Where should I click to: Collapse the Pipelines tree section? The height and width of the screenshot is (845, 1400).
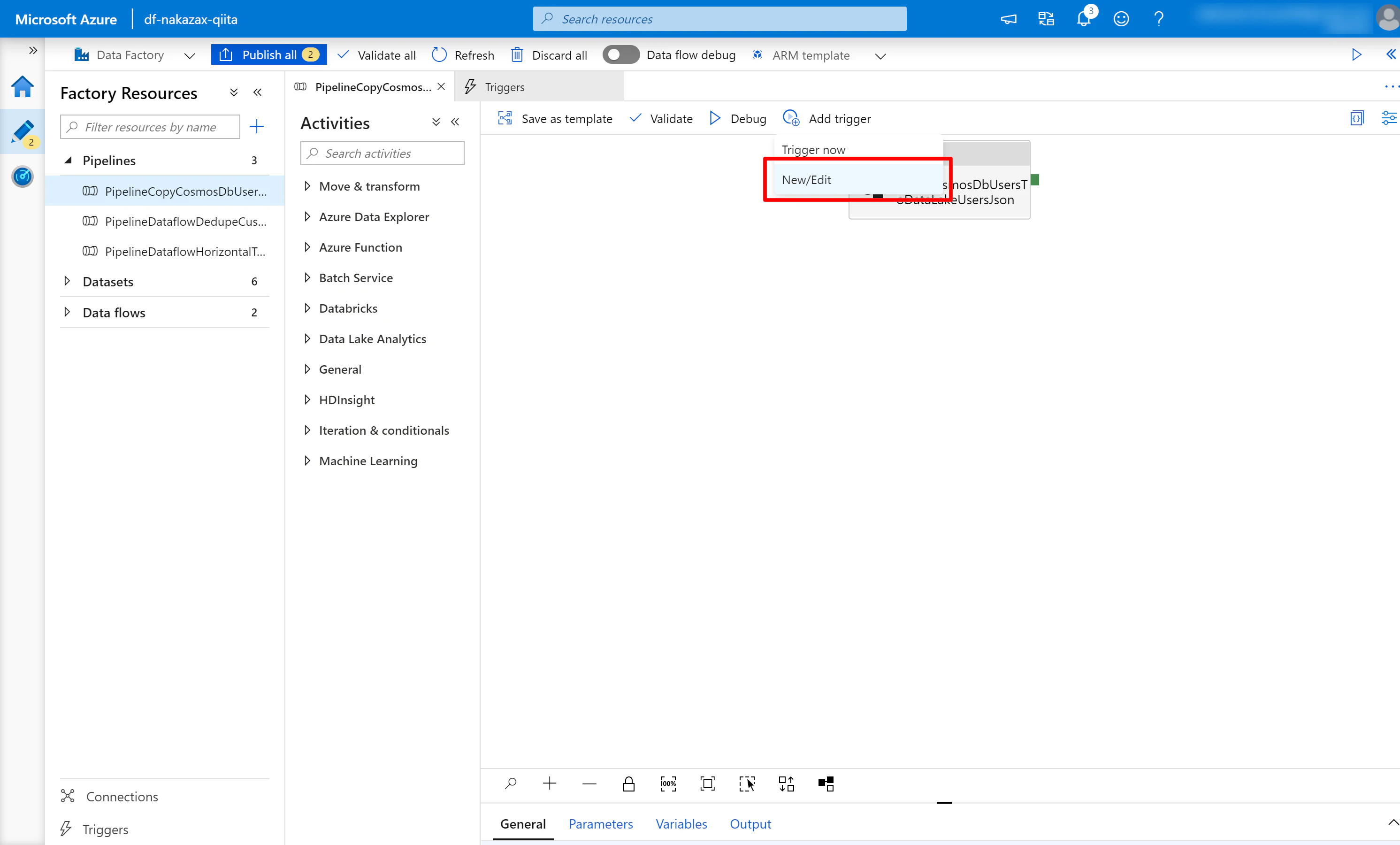point(68,160)
